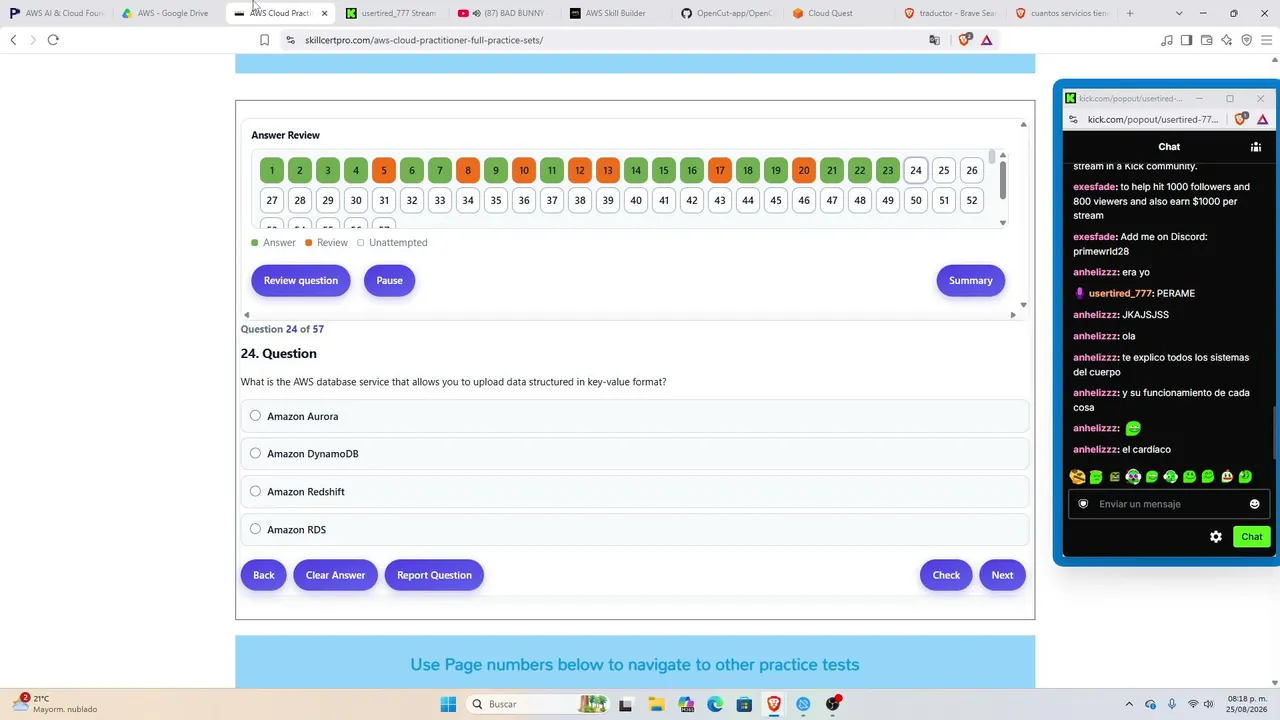Show hidden system tray icons chevron
This screenshot has height=720, width=1280.
click(x=1129, y=704)
